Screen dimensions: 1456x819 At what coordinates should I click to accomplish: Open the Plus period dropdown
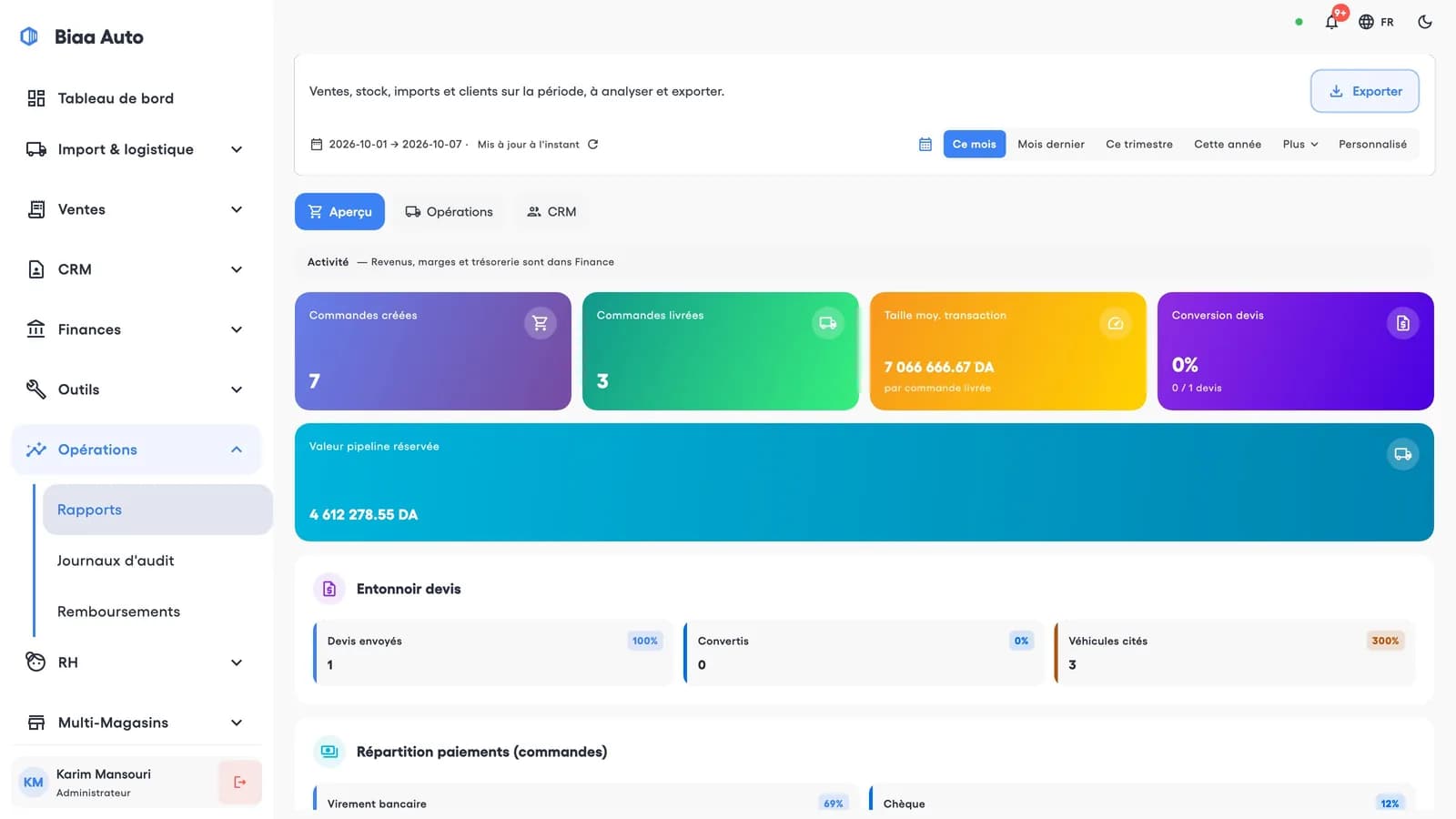[1300, 144]
